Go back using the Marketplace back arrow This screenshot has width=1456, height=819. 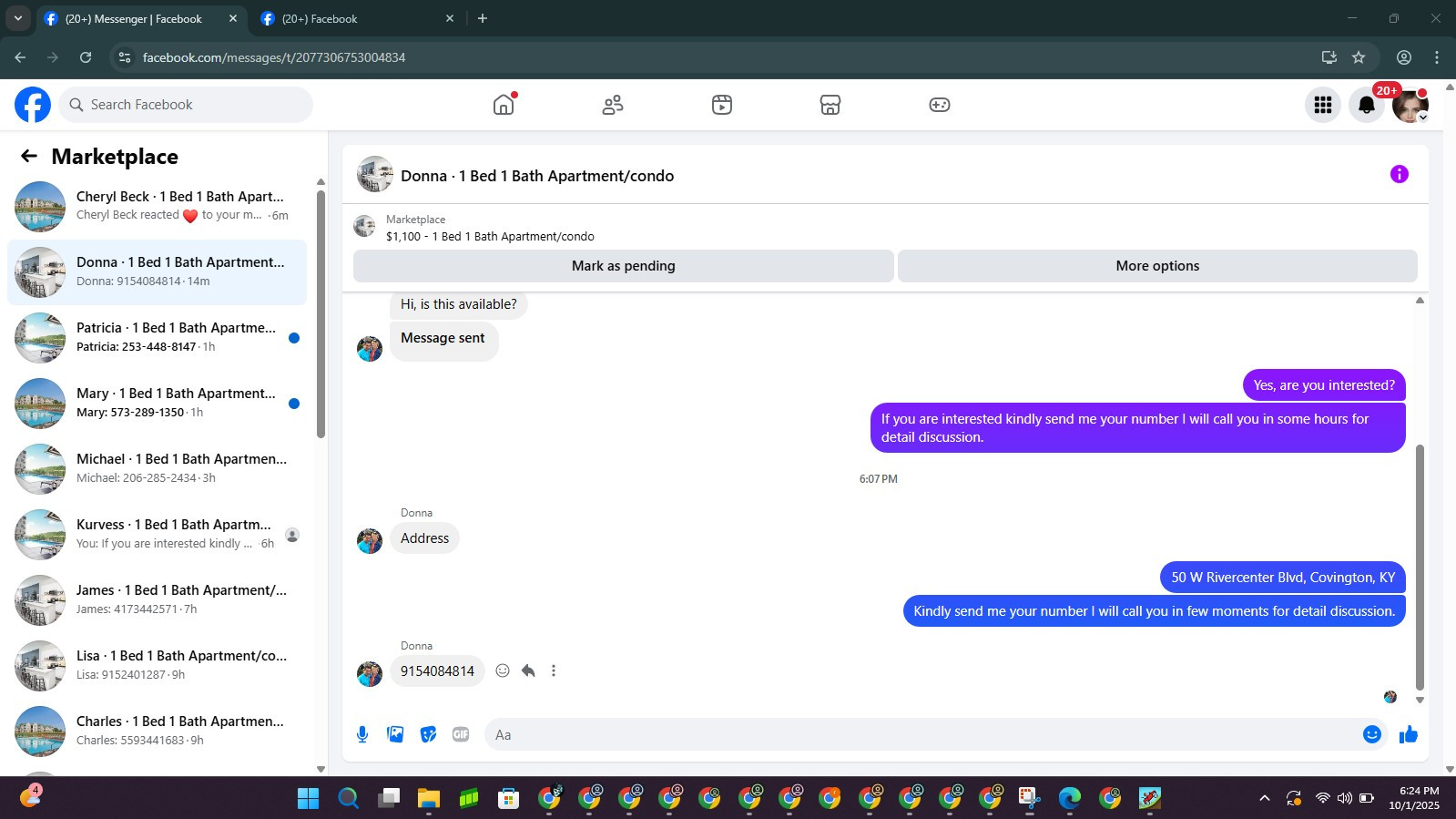pos(29,156)
